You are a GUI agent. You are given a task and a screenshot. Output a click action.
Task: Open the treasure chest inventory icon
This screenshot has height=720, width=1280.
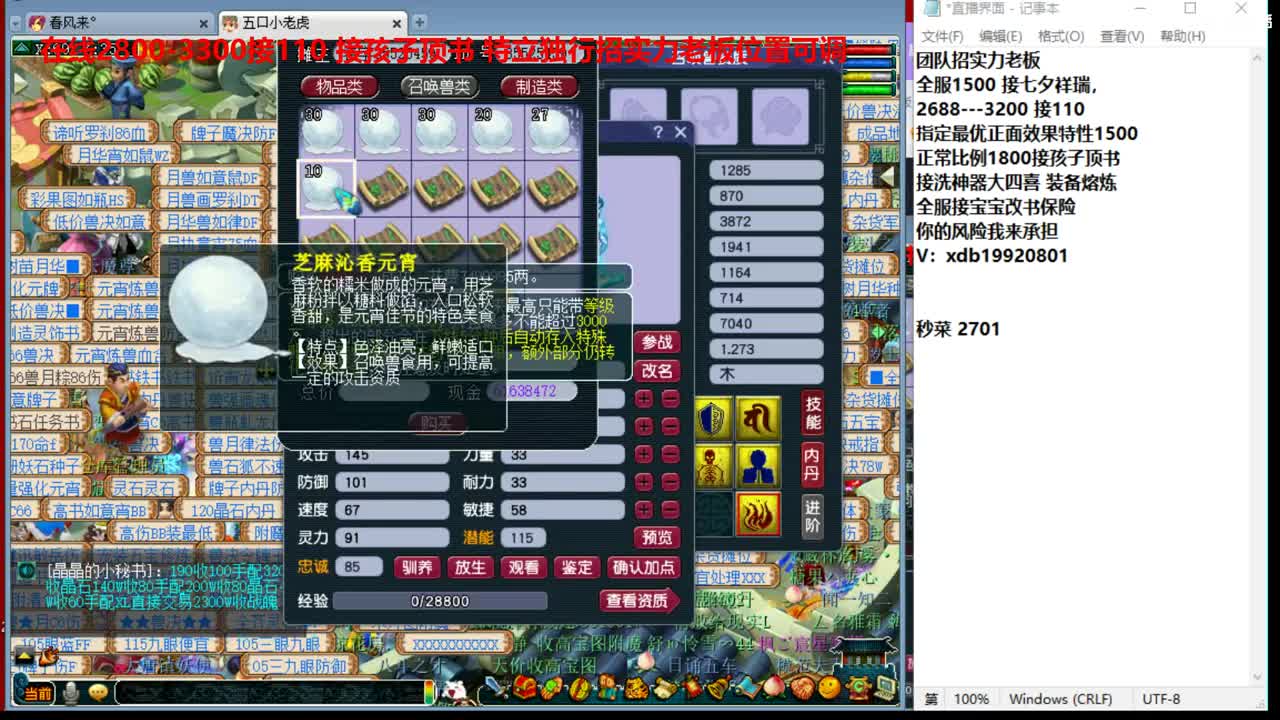(525, 687)
